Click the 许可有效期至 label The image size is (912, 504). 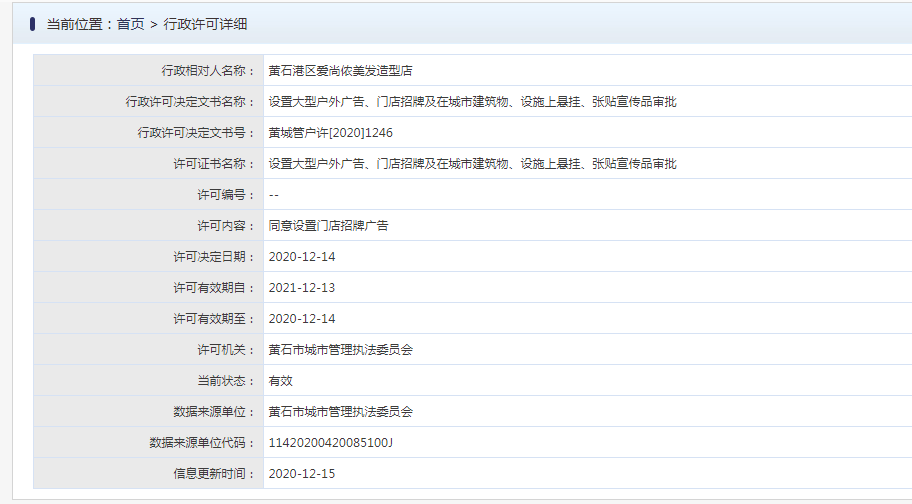pyautogui.click(x=214, y=319)
